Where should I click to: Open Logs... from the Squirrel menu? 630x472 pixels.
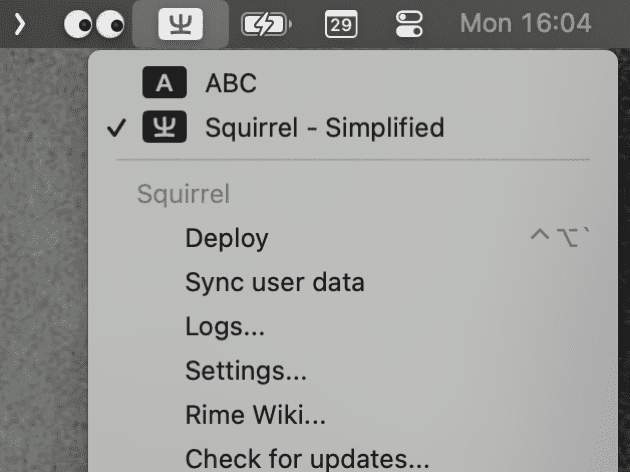[225, 326]
